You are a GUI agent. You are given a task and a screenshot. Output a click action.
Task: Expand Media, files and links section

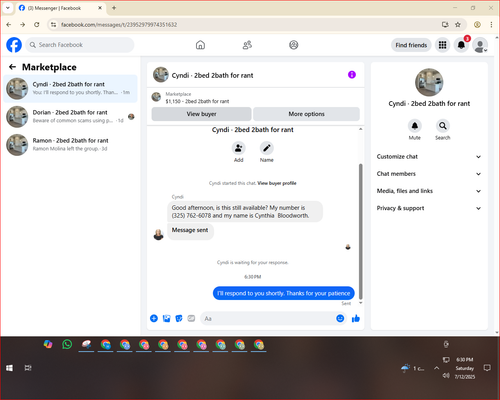[x=429, y=191]
